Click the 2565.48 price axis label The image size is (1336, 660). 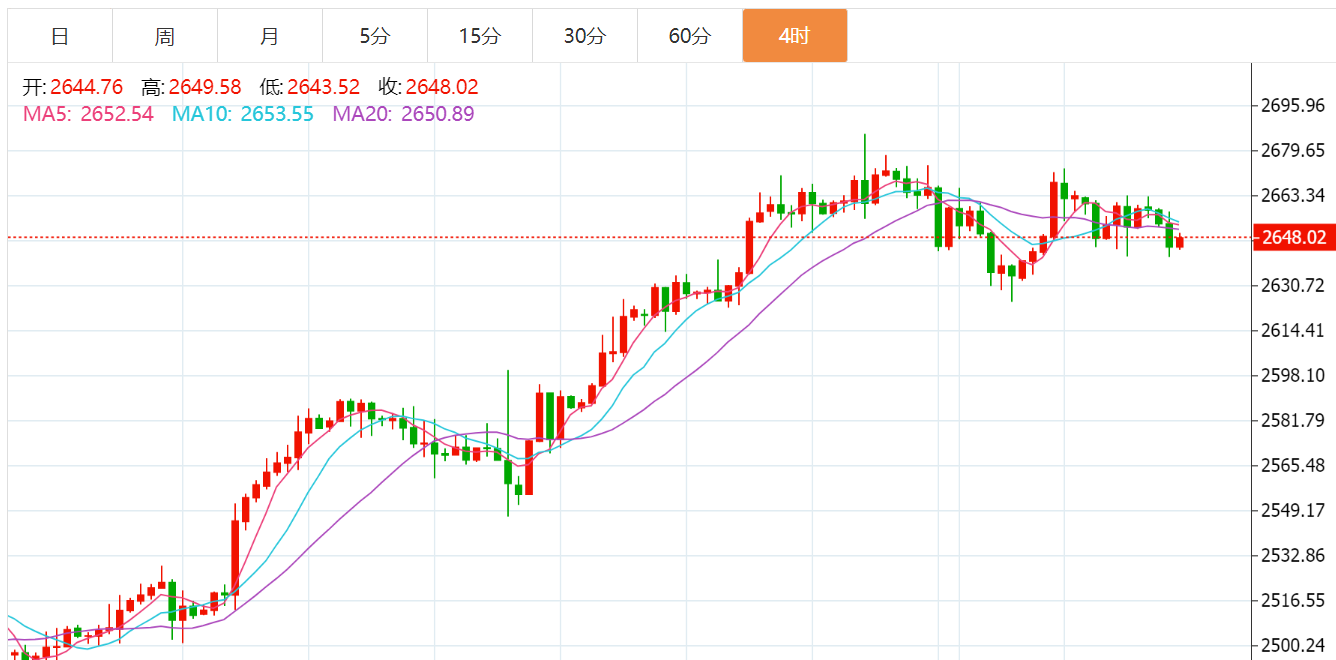pos(1294,465)
